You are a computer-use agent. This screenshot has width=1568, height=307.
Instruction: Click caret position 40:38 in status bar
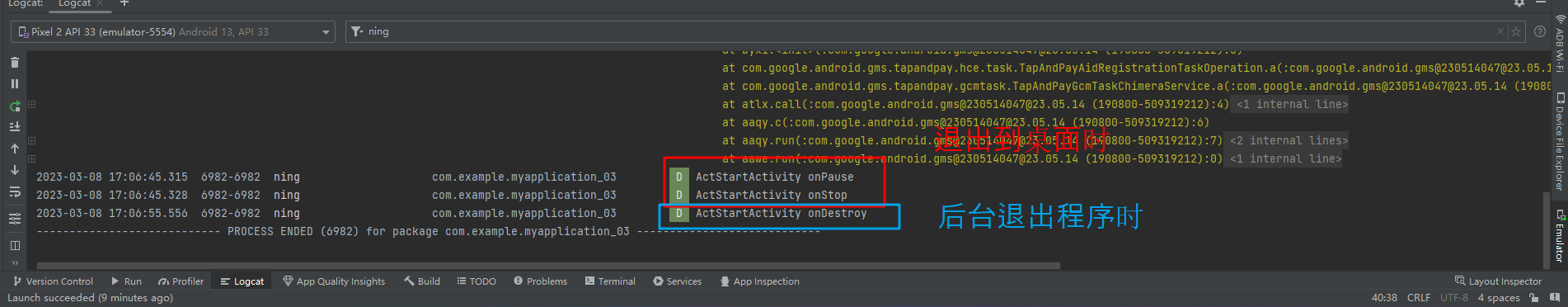point(1384,298)
